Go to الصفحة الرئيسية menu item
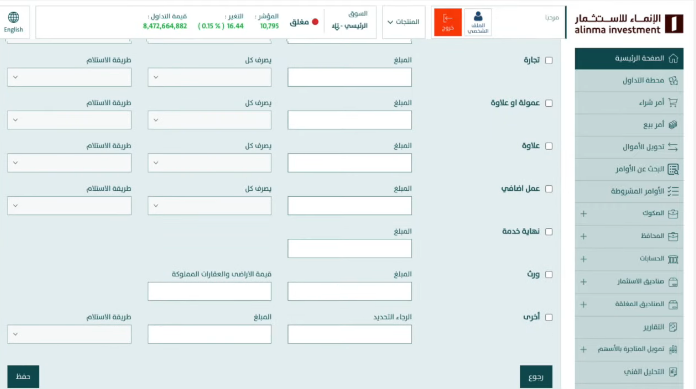This screenshot has width=696, height=389. [x=629, y=59]
